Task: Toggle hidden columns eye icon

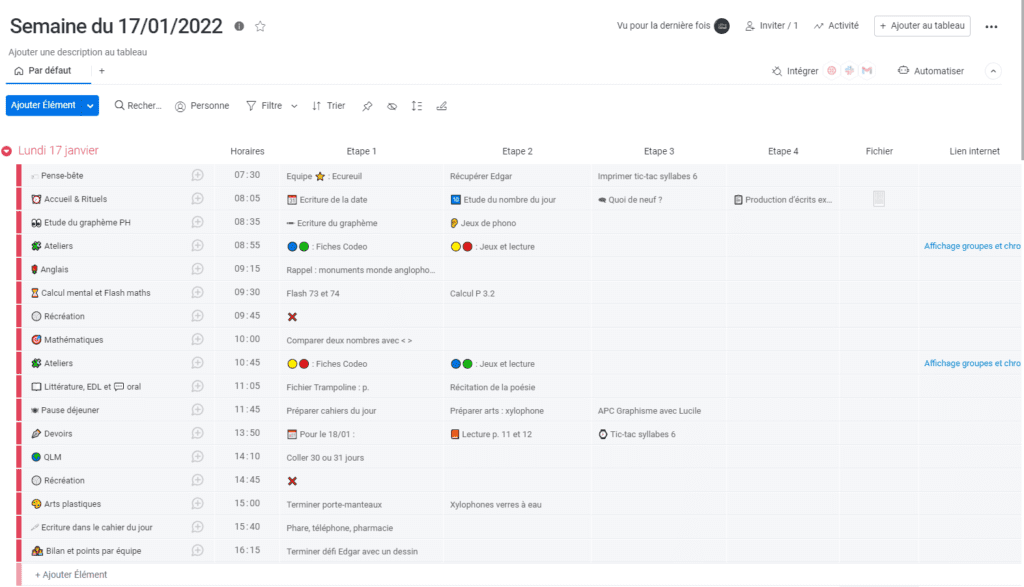Action: 392,106
